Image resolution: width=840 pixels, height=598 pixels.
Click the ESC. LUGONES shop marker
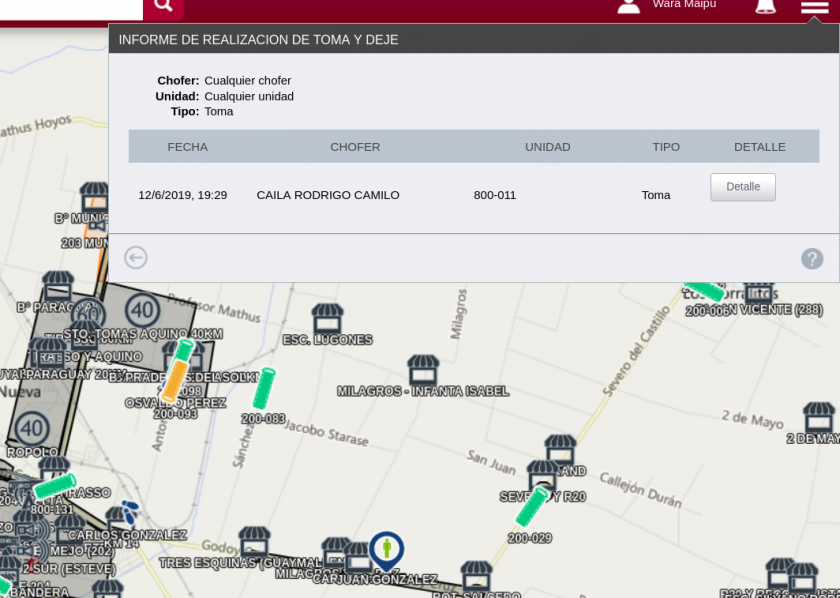[327, 319]
